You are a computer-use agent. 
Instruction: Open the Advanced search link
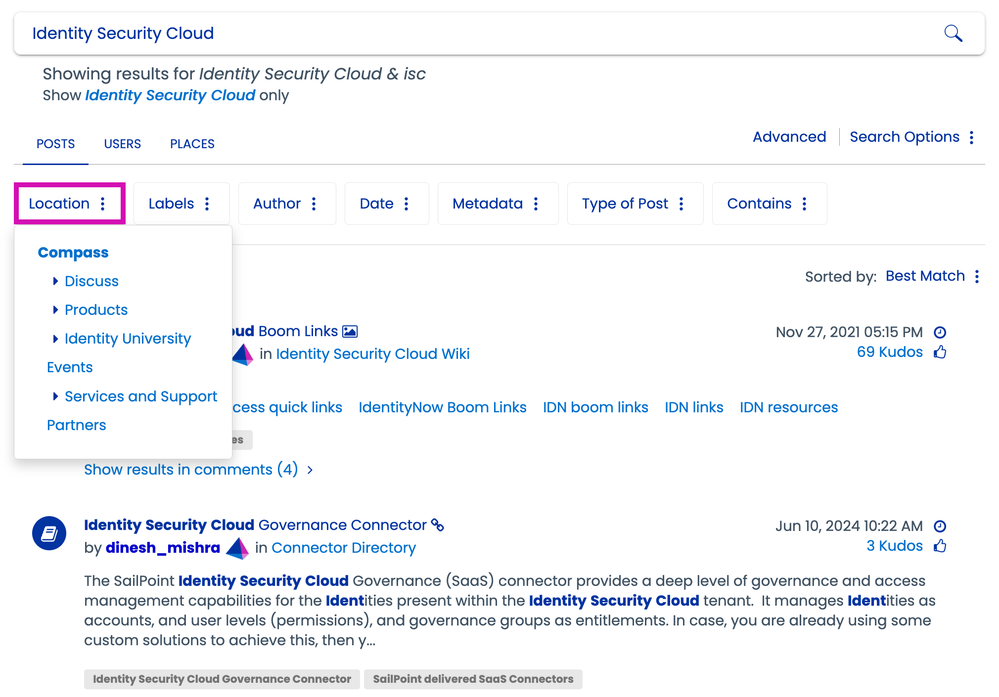(x=789, y=137)
